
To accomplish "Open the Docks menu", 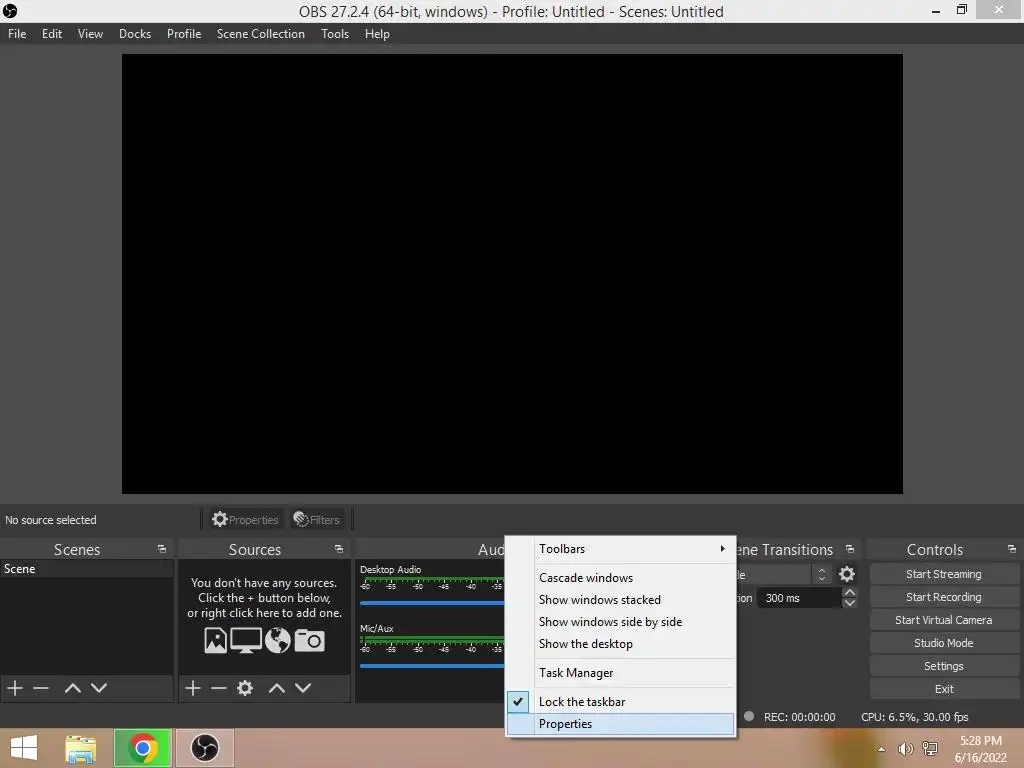I will coord(135,34).
